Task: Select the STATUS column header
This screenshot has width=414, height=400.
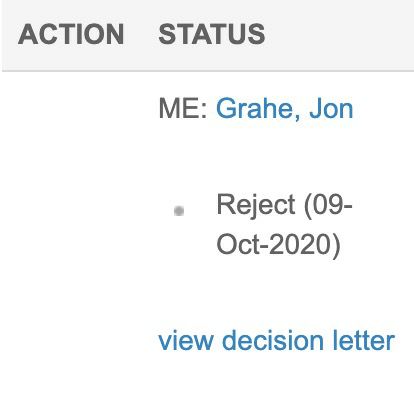Action: (x=212, y=34)
